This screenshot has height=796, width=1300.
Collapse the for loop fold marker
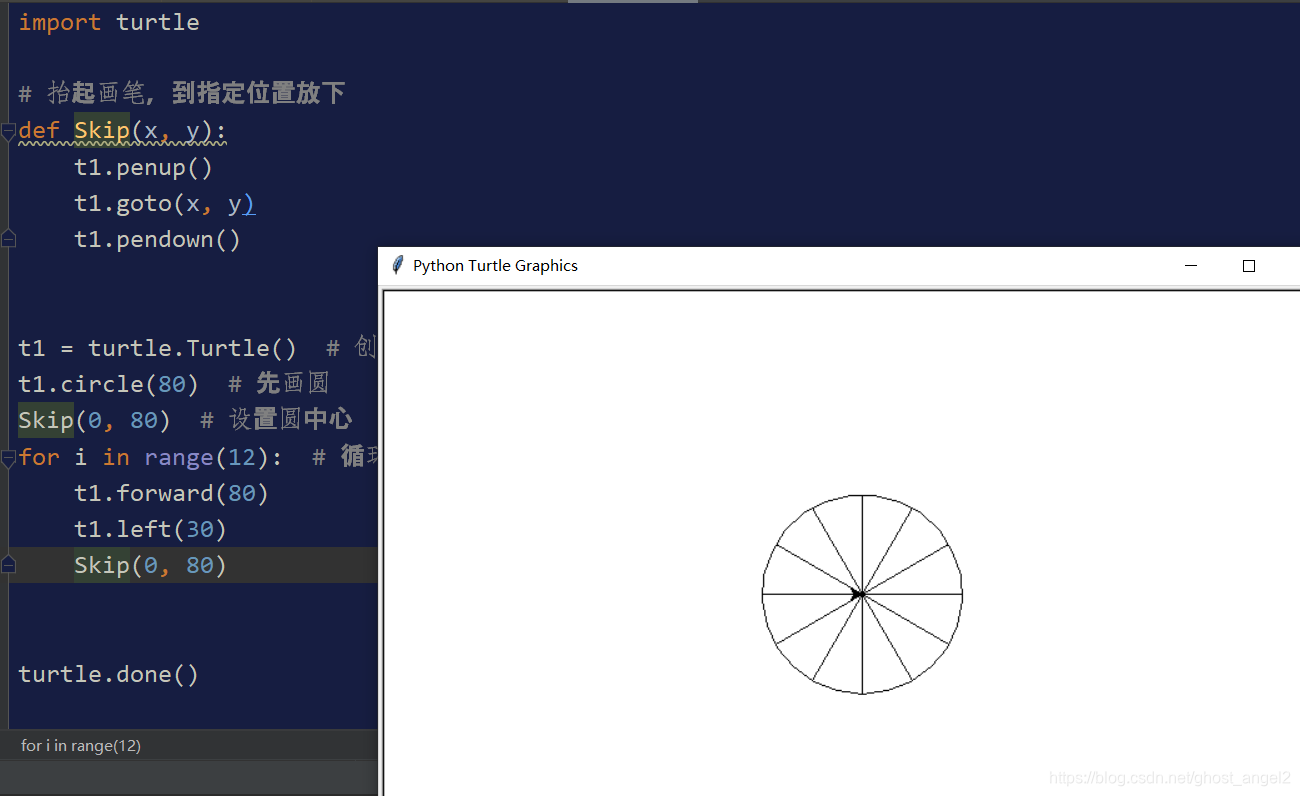pos(8,457)
